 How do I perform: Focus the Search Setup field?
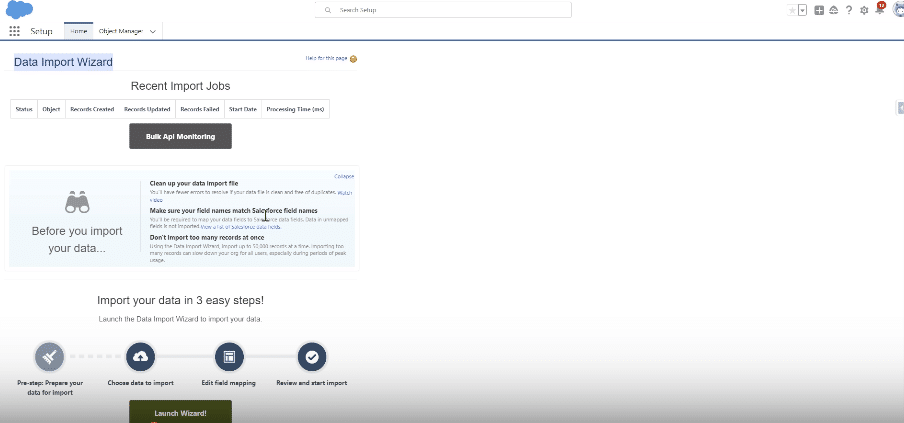pyautogui.click(x=443, y=10)
